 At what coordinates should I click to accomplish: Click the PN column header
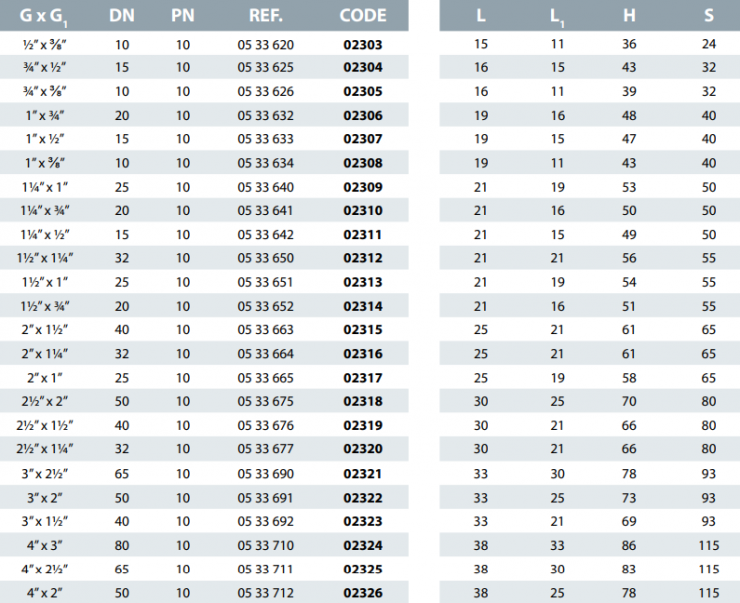point(182,16)
